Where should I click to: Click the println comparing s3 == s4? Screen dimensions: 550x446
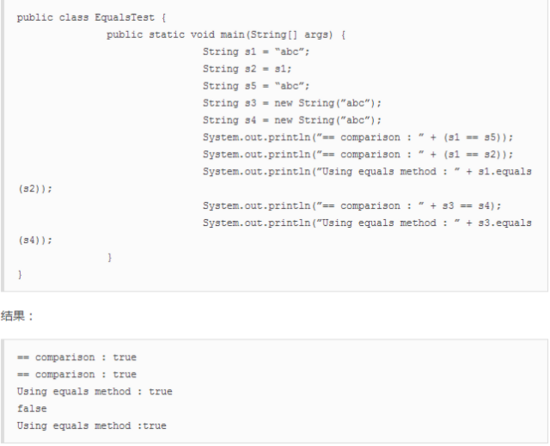(352, 206)
